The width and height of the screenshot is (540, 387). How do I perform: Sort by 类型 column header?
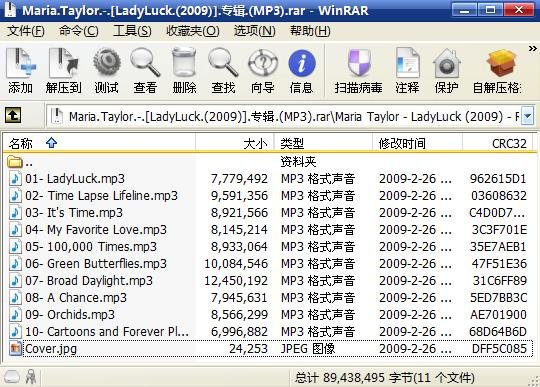click(x=323, y=143)
